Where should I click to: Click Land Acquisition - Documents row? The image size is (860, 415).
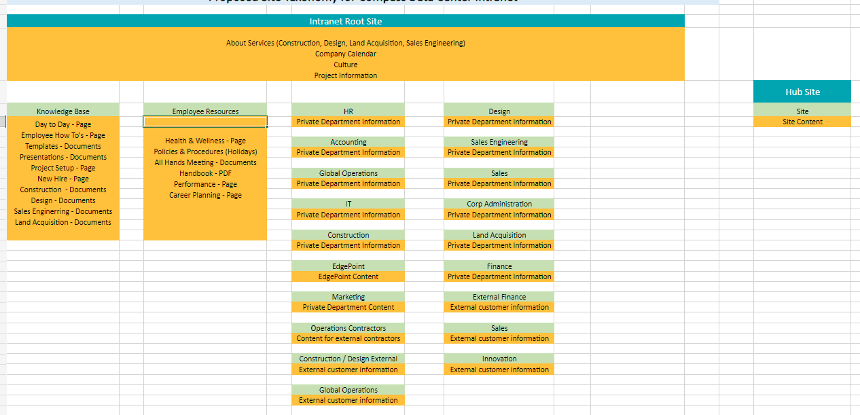63,223
